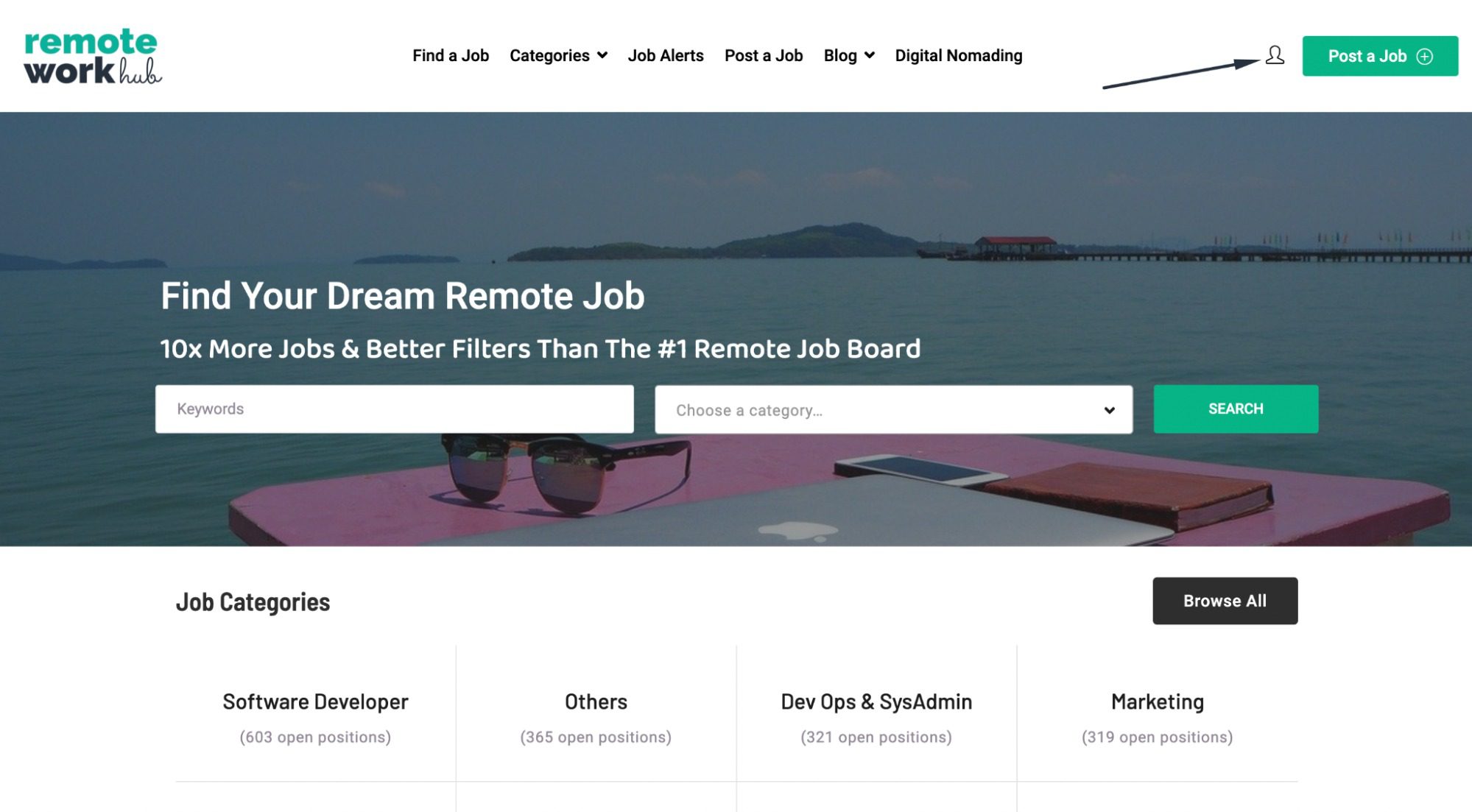Expand the Blog navigation dropdown
The width and height of the screenshot is (1472, 812).
(848, 55)
